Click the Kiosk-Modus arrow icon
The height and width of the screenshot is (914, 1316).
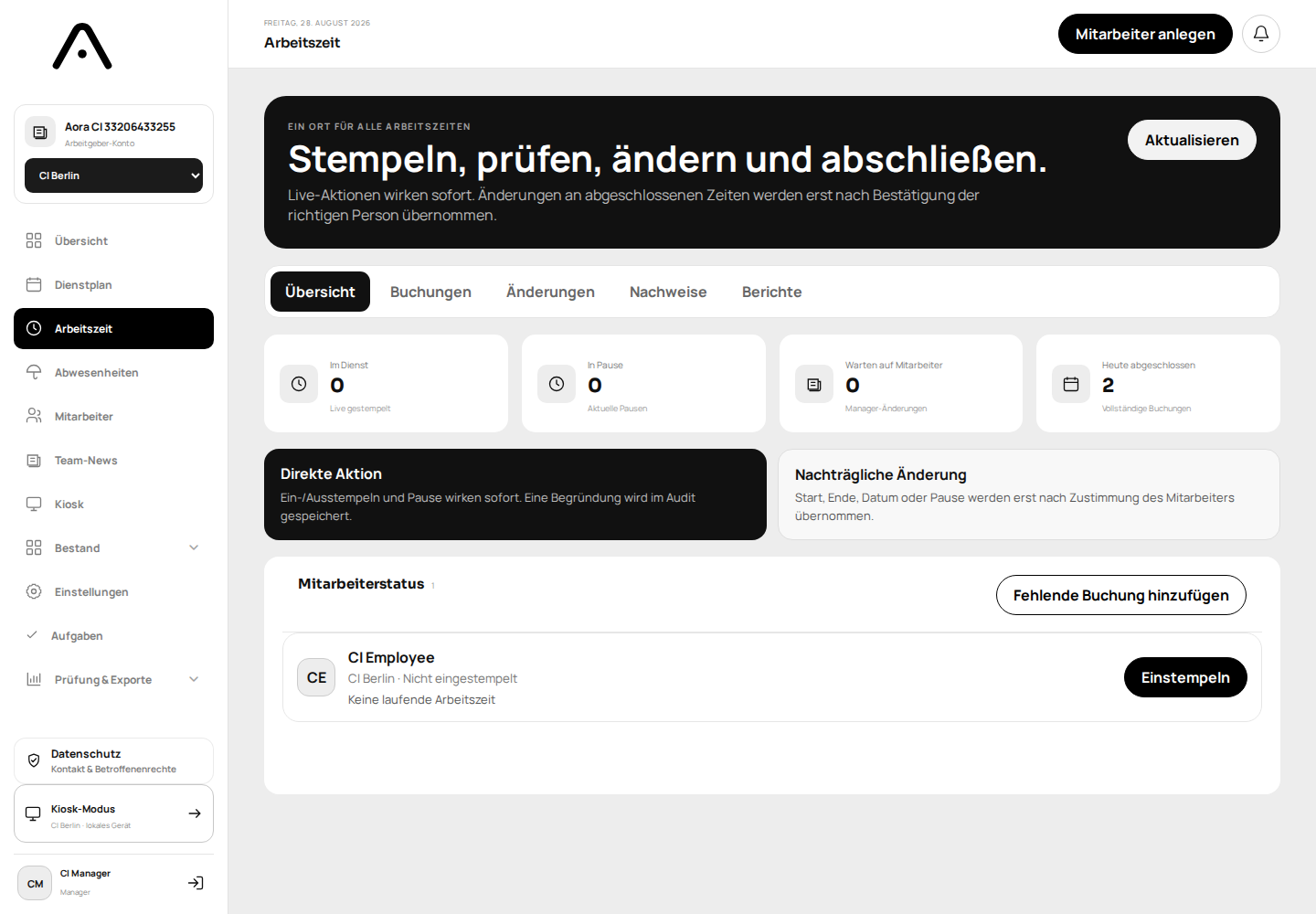pyautogui.click(x=195, y=813)
